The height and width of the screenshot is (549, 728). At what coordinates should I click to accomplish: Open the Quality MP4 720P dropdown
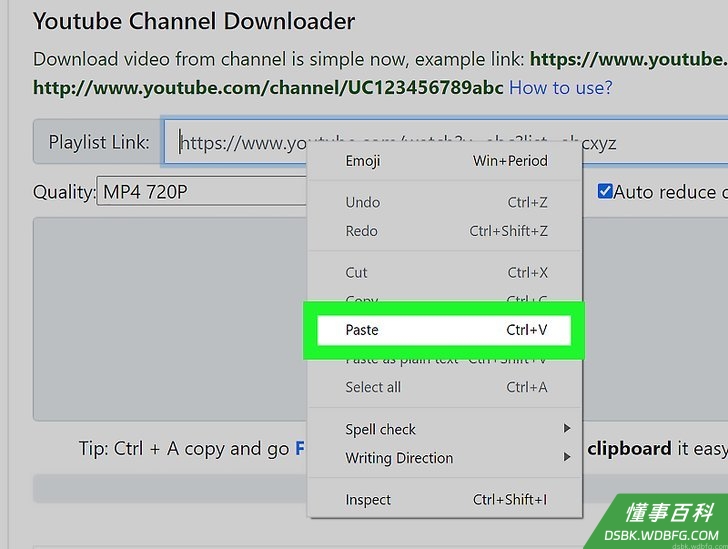pyautogui.click(x=202, y=191)
